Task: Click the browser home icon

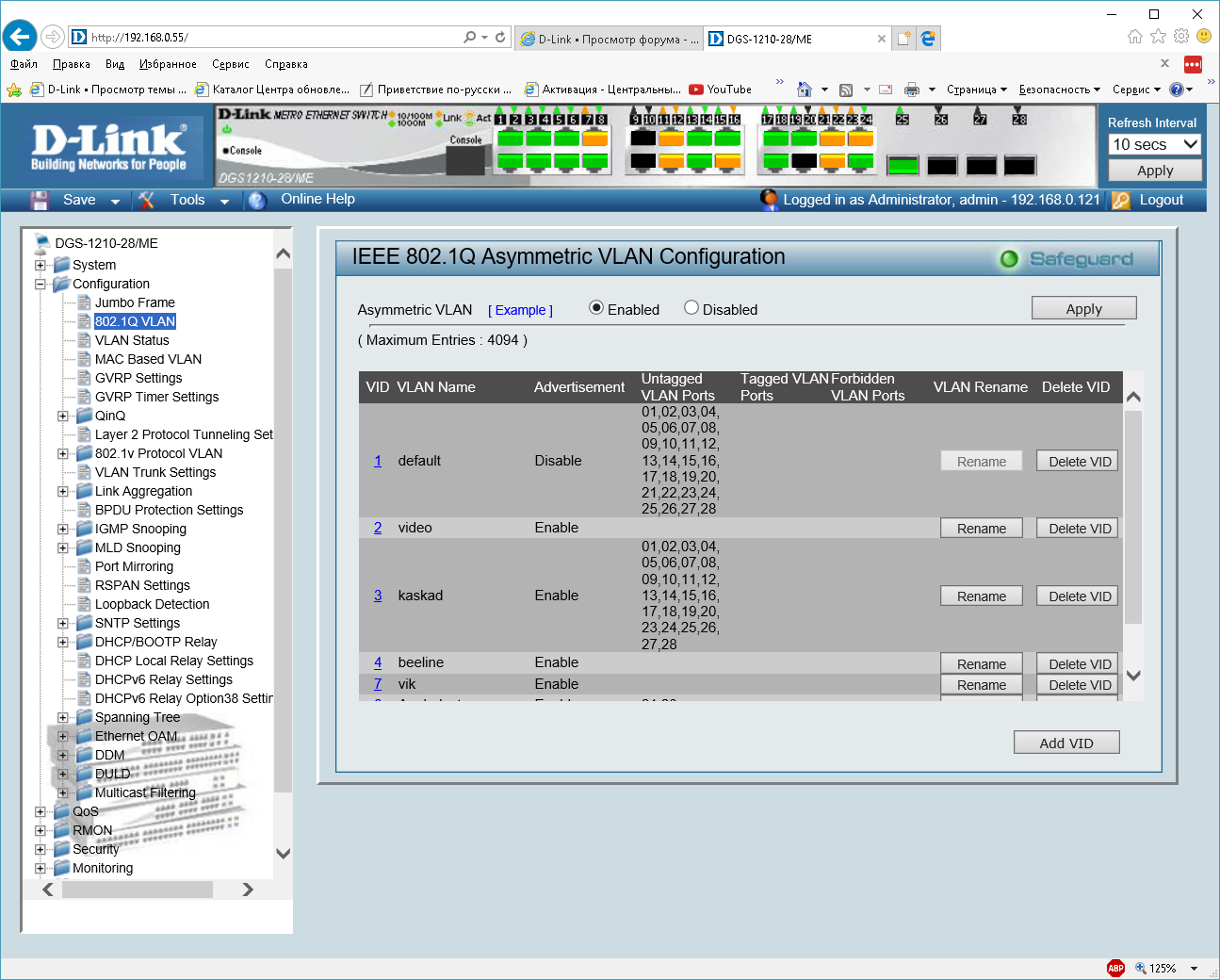Action: point(1135,37)
